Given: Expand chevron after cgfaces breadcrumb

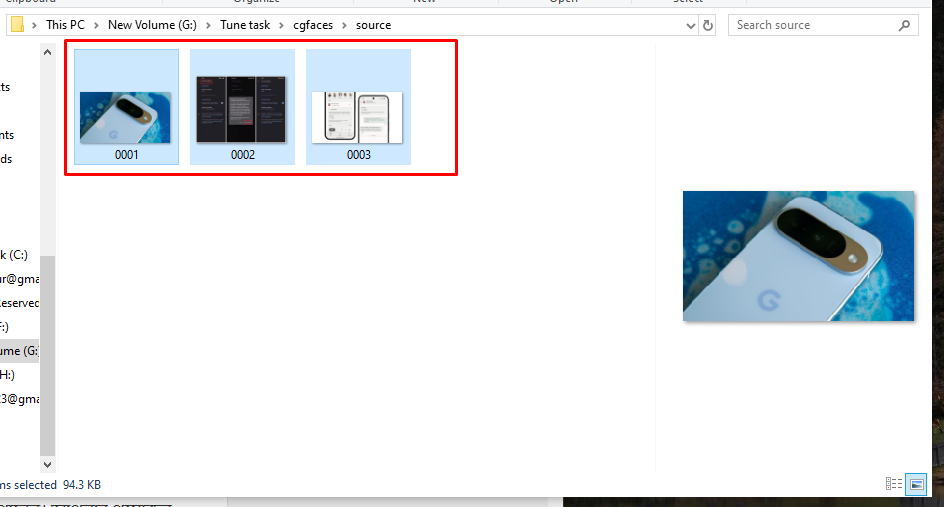Looking at the screenshot, I should (x=344, y=25).
